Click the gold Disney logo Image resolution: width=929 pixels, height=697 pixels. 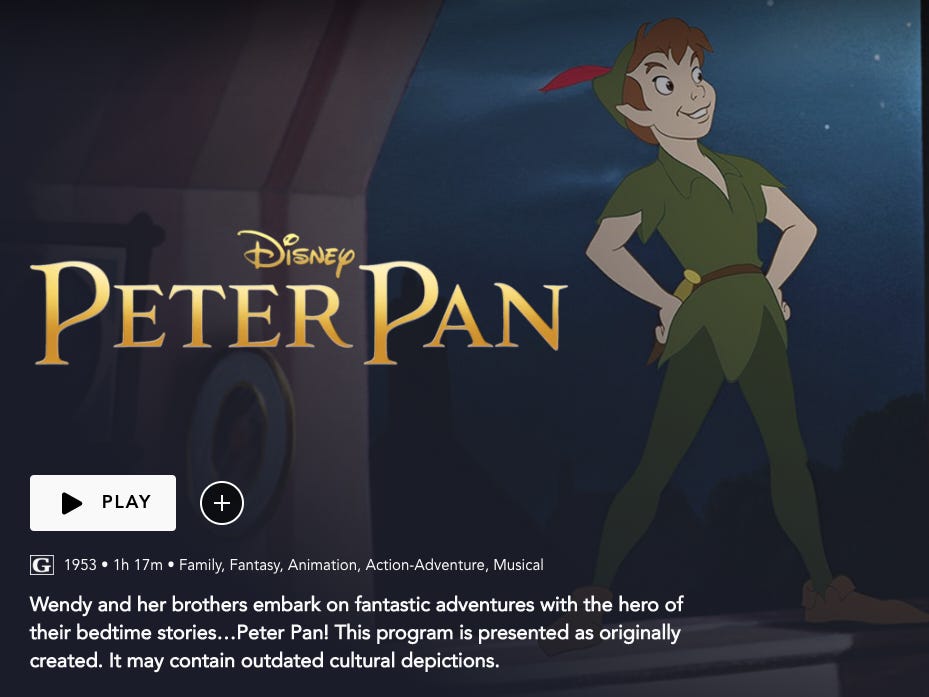[x=296, y=252]
